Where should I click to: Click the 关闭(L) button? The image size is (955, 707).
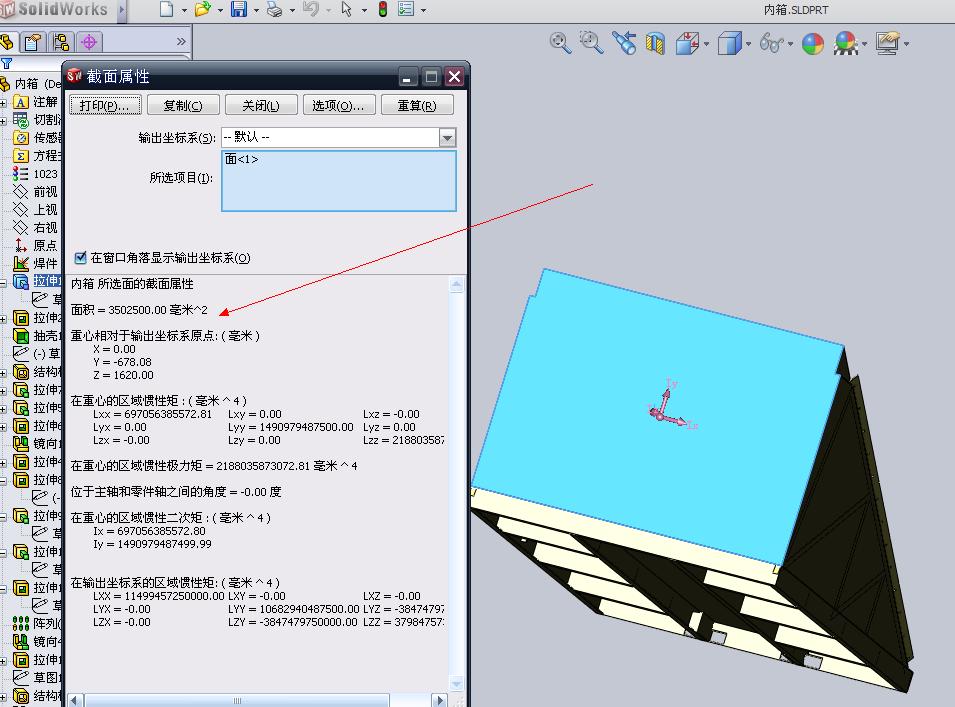[x=261, y=105]
